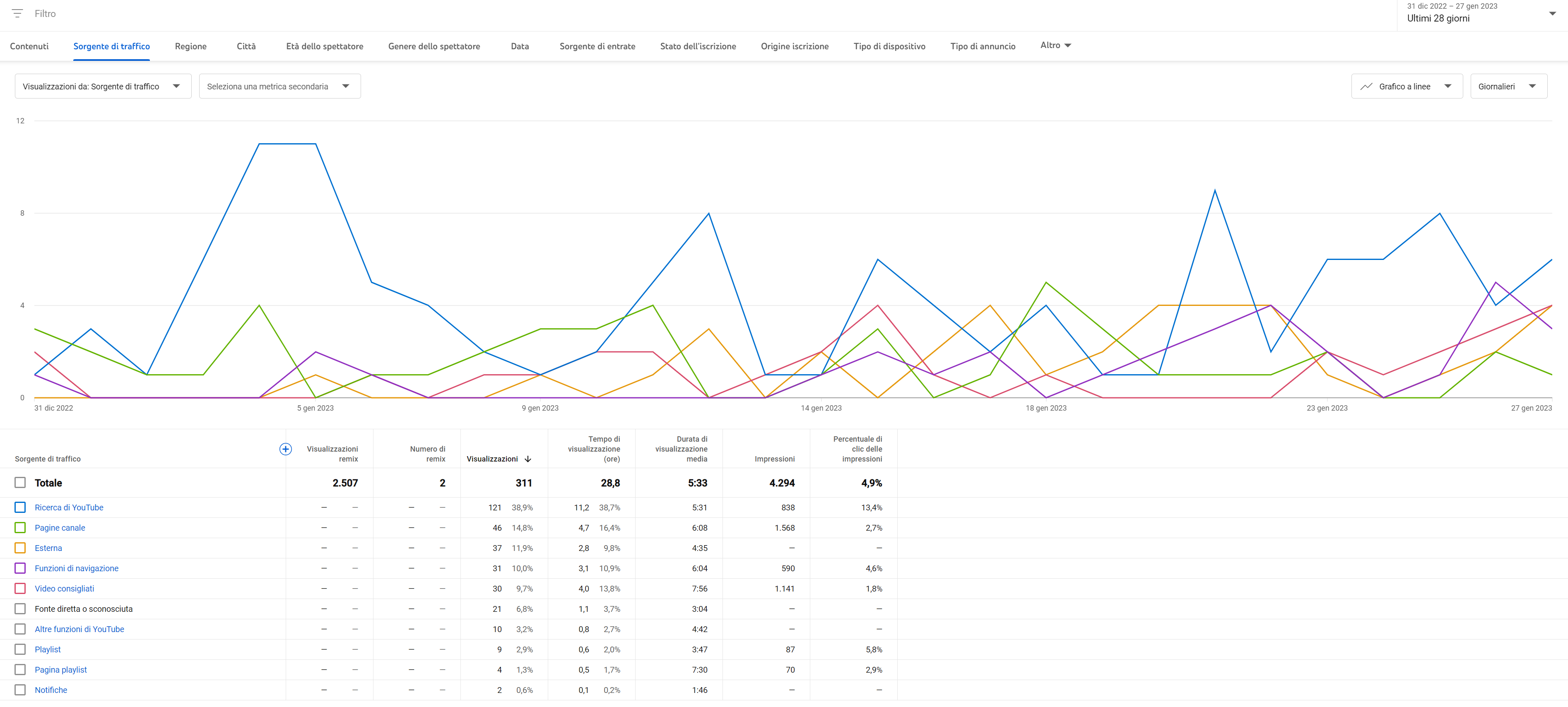This screenshot has height=707, width=1568.
Task: Open the Origine iscrizione tab
Action: click(x=794, y=46)
